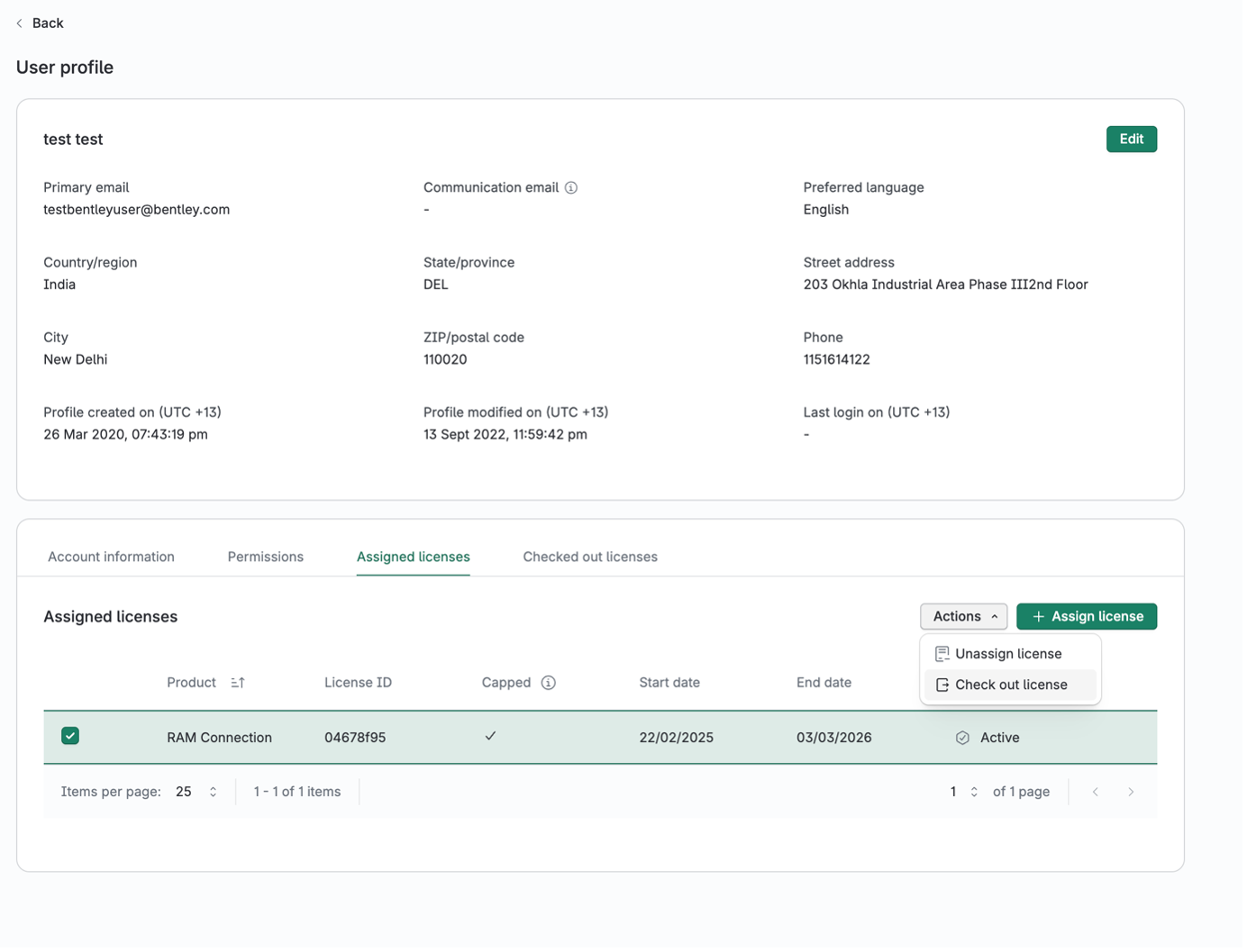Switch to Permissions tab
The height and width of the screenshot is (952, 1247).
(x=266, y=557)
